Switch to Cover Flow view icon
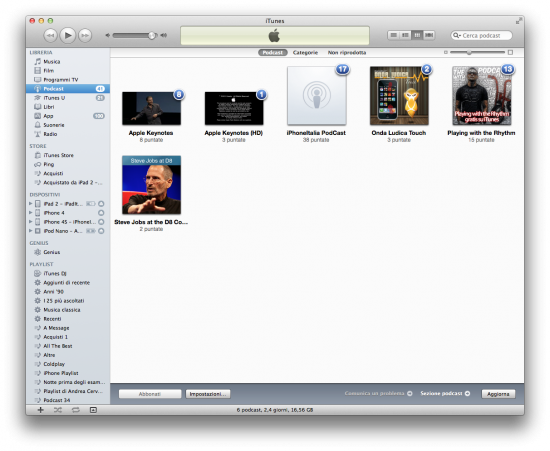 coord(429,35)
